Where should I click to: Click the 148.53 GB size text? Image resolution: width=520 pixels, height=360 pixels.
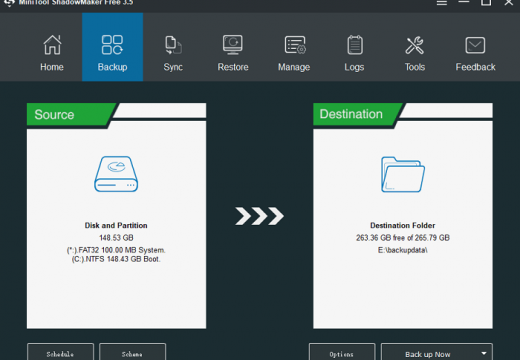click(116, 238)
